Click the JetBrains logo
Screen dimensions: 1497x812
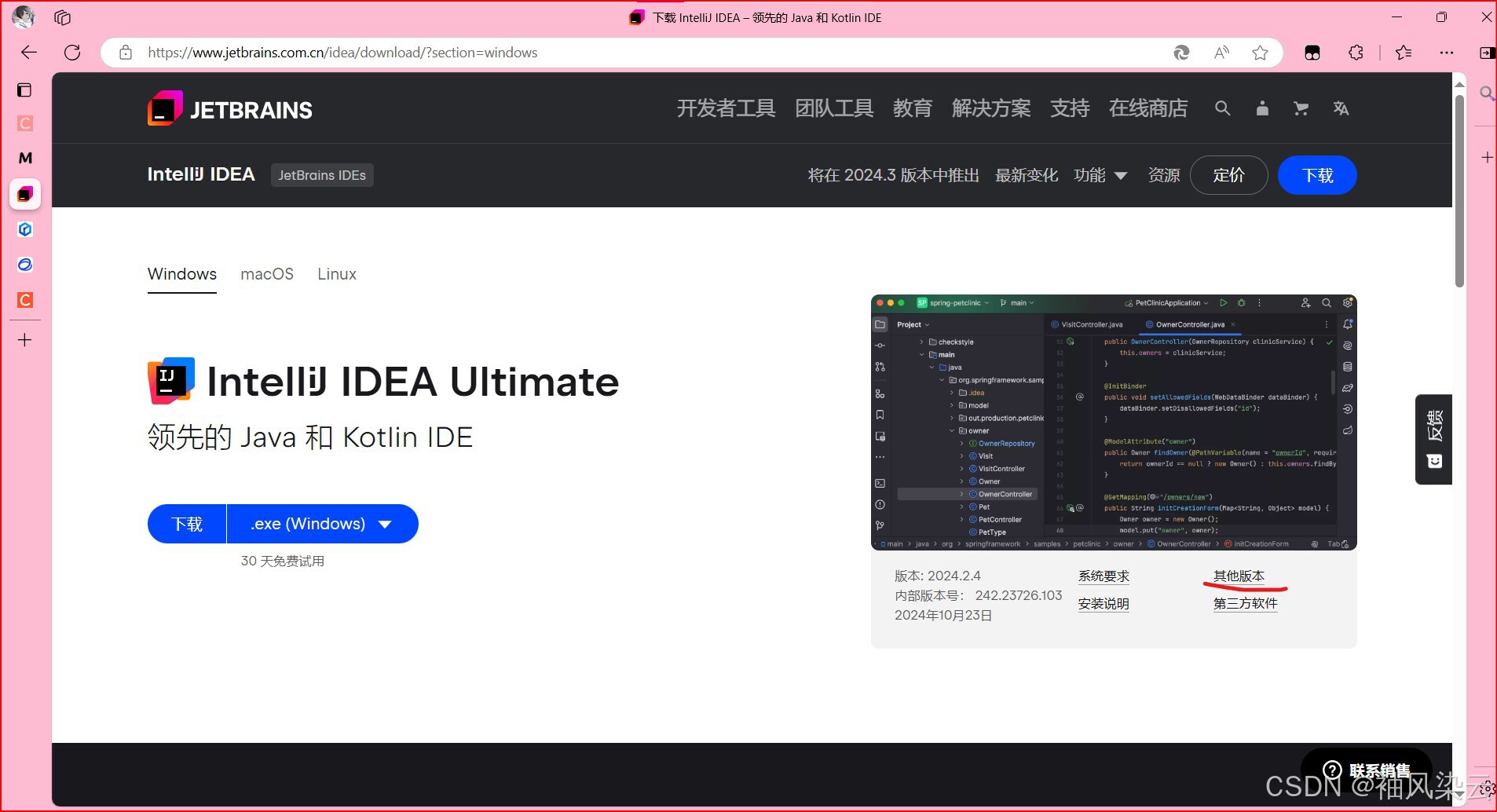coord(230,109)
